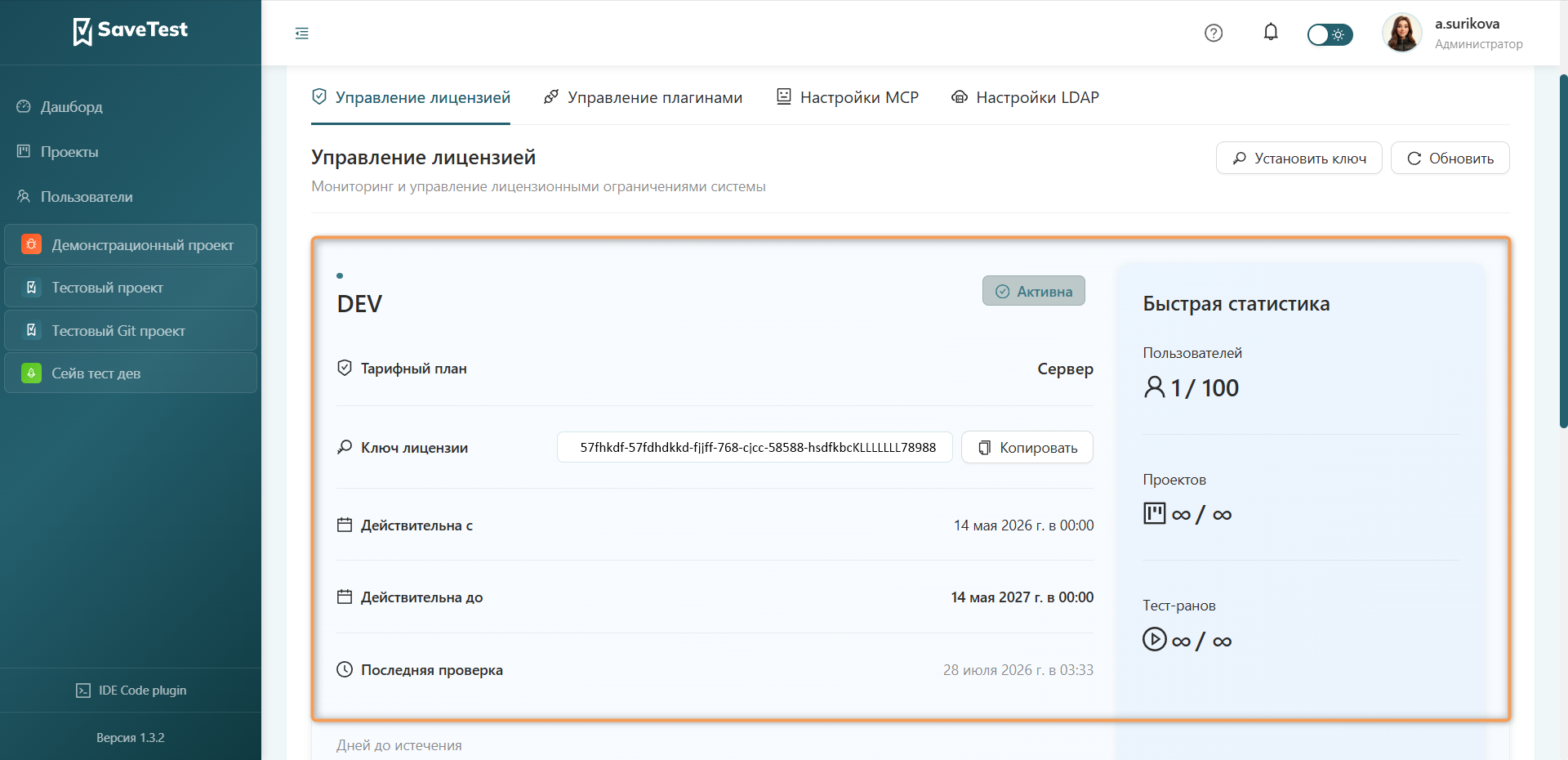Click clock icon beside Последняя проверка
Screen dimensions: 1568x760
[x=345, y=669]
